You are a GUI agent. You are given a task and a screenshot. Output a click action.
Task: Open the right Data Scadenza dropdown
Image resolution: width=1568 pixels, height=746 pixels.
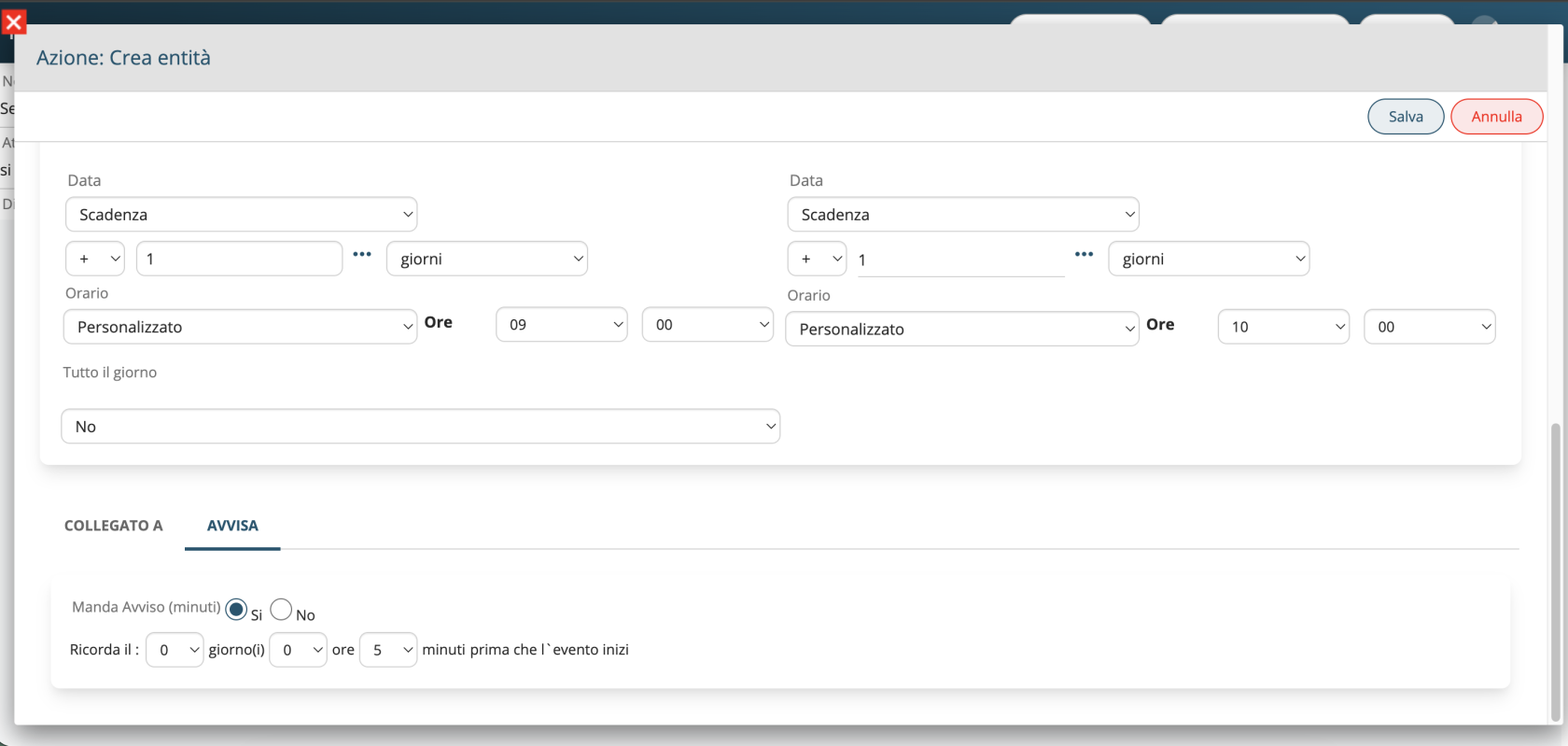tap(963, 215)
